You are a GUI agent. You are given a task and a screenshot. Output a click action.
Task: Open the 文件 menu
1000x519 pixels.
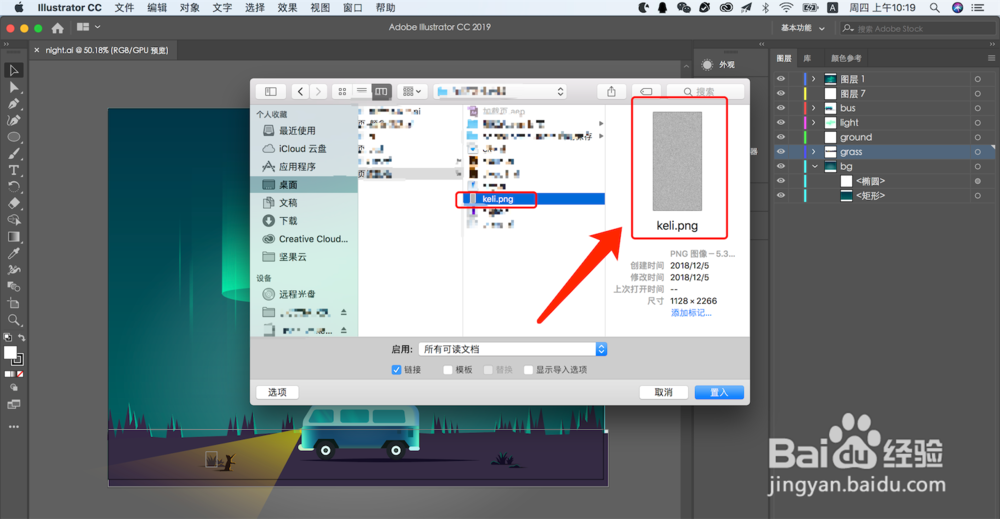click(x=124, y=8)
